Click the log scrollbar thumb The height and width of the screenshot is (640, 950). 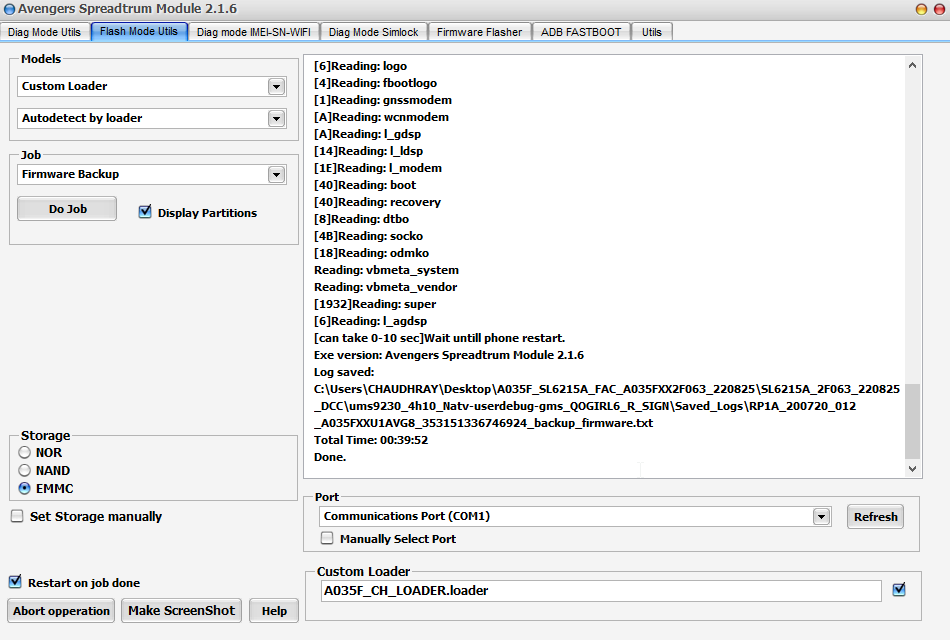pyautogui.click(x=912, y=421)
